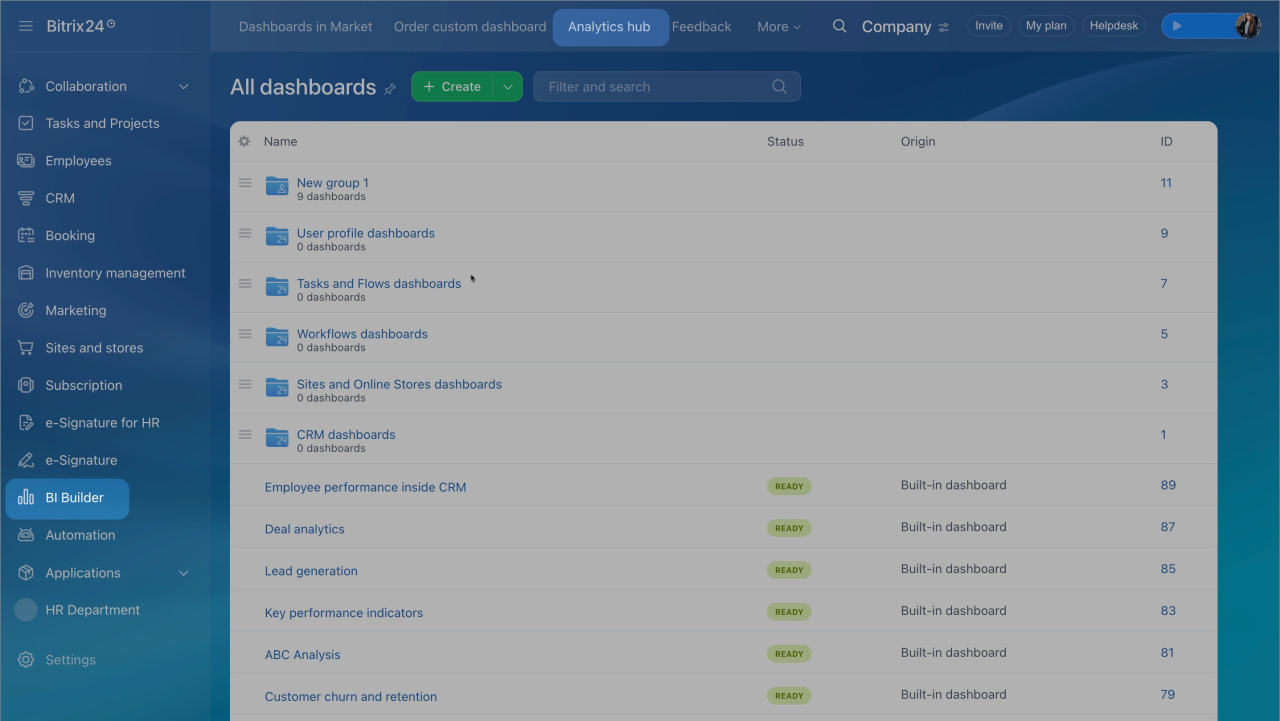Screen dimensions: 1280x721
Task: Click the Settings gear icon in sidebar
Action: tap(26, 660)
